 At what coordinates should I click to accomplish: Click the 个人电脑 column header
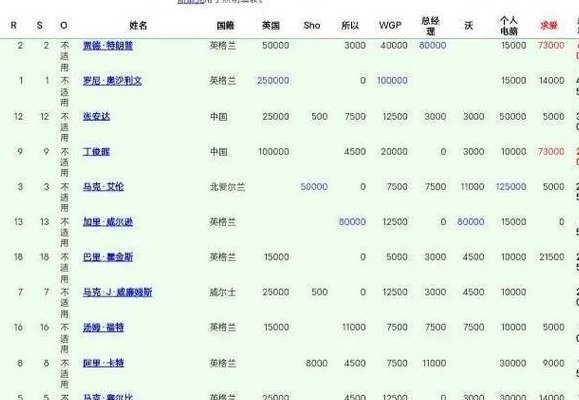pyautogui.click(x=509, y=26)
